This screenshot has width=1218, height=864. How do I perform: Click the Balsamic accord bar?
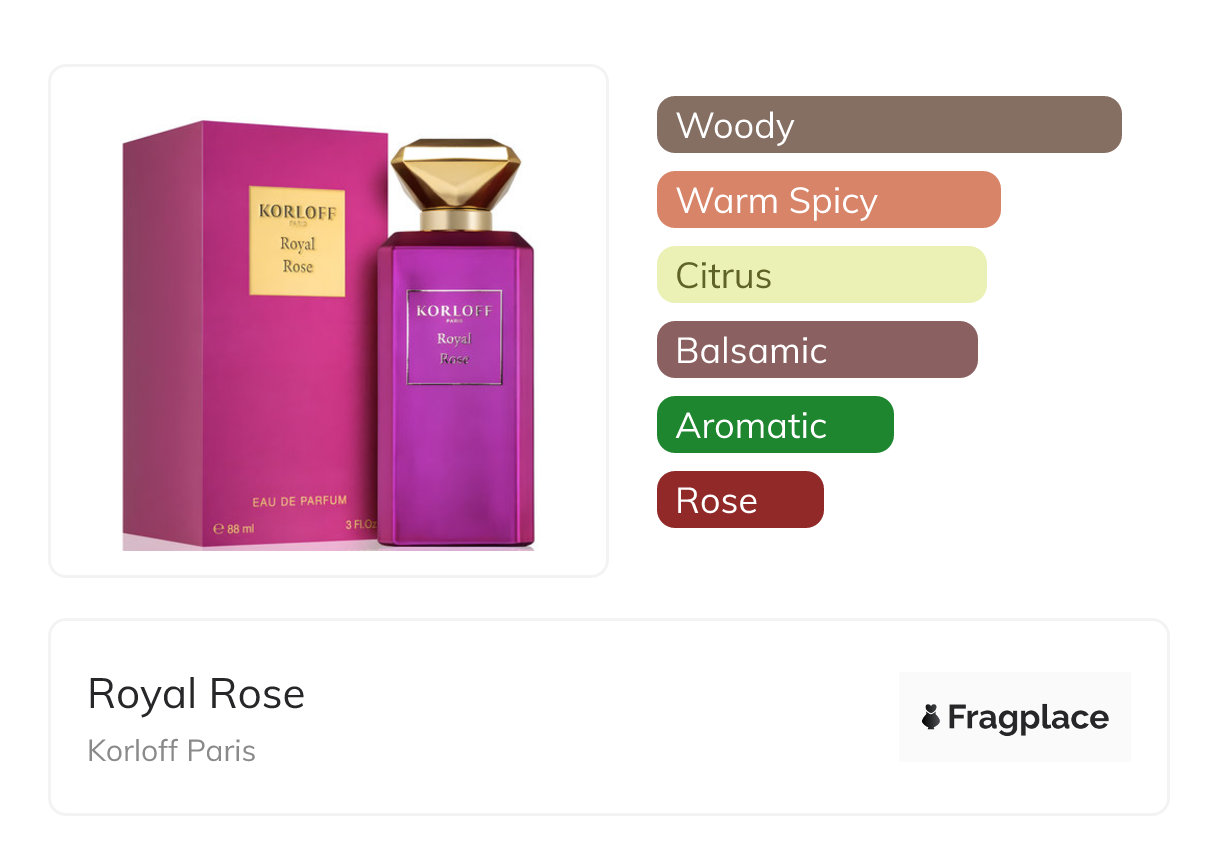point(817,350)
